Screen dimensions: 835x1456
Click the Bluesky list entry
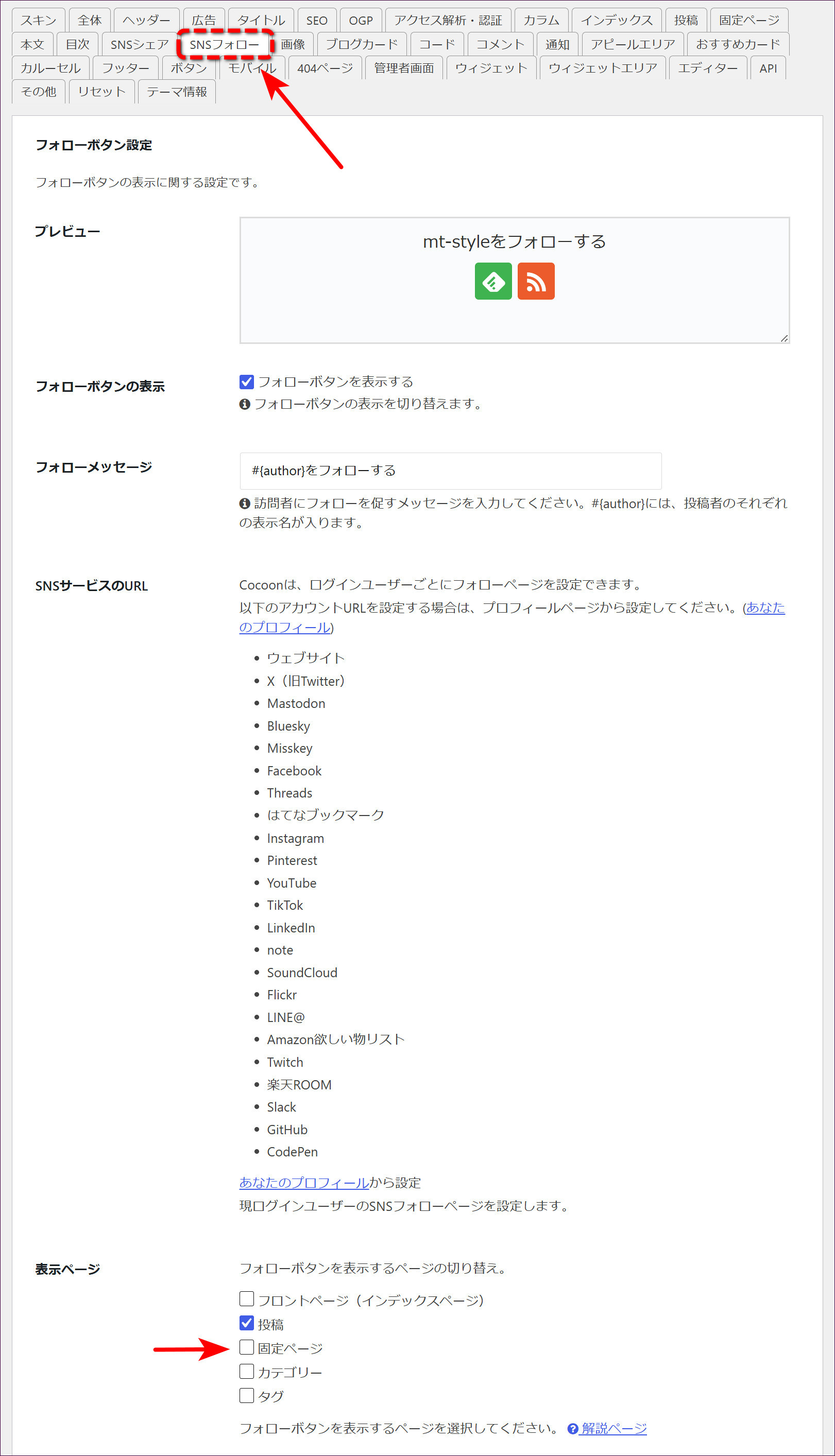click(288, 726)
